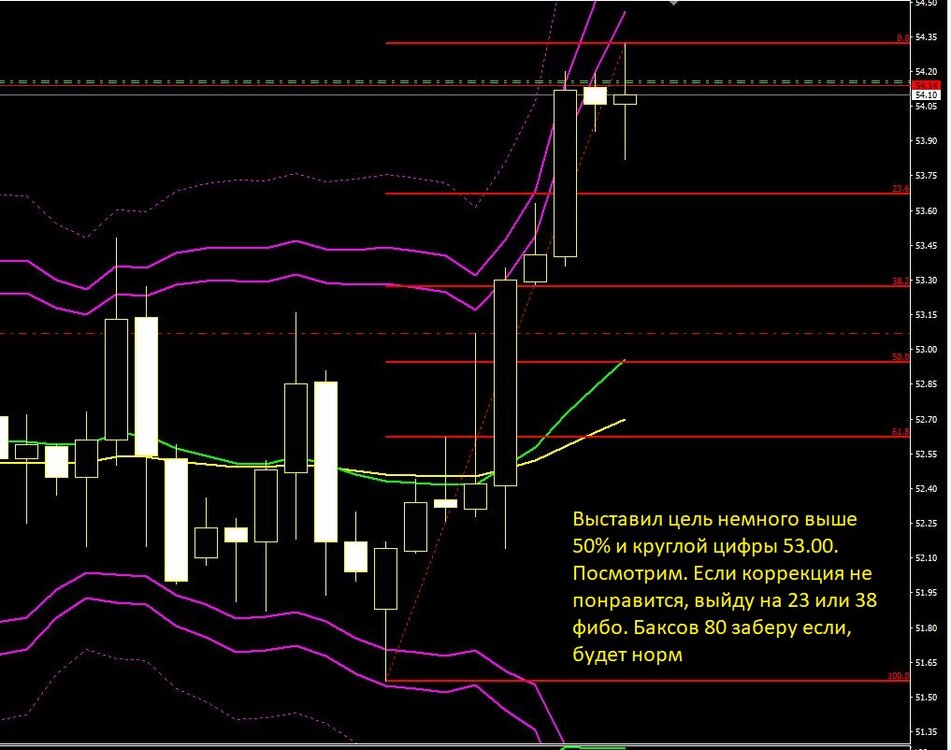Click price scale value 53.45
The height and width of the screenshot is (750, 951).
pyautogui.click(x=926, y=246)
